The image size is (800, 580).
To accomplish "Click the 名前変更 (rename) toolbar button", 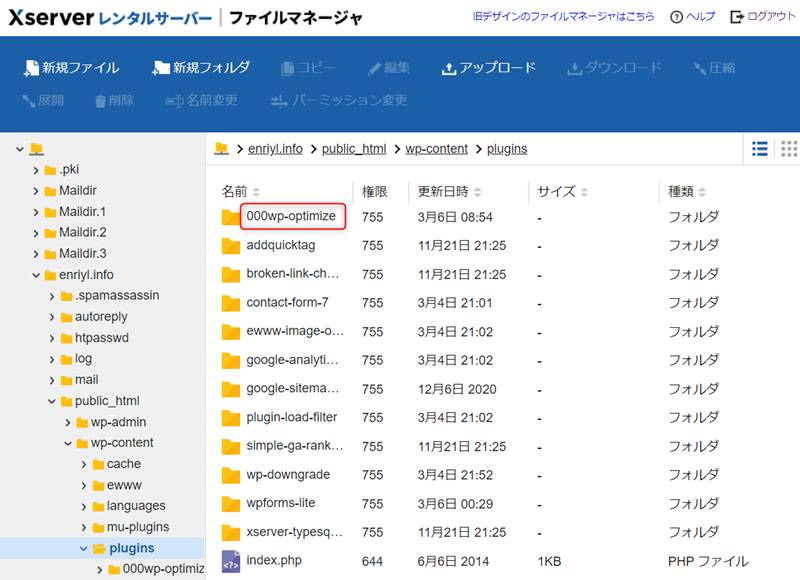I will click(202, 100).
